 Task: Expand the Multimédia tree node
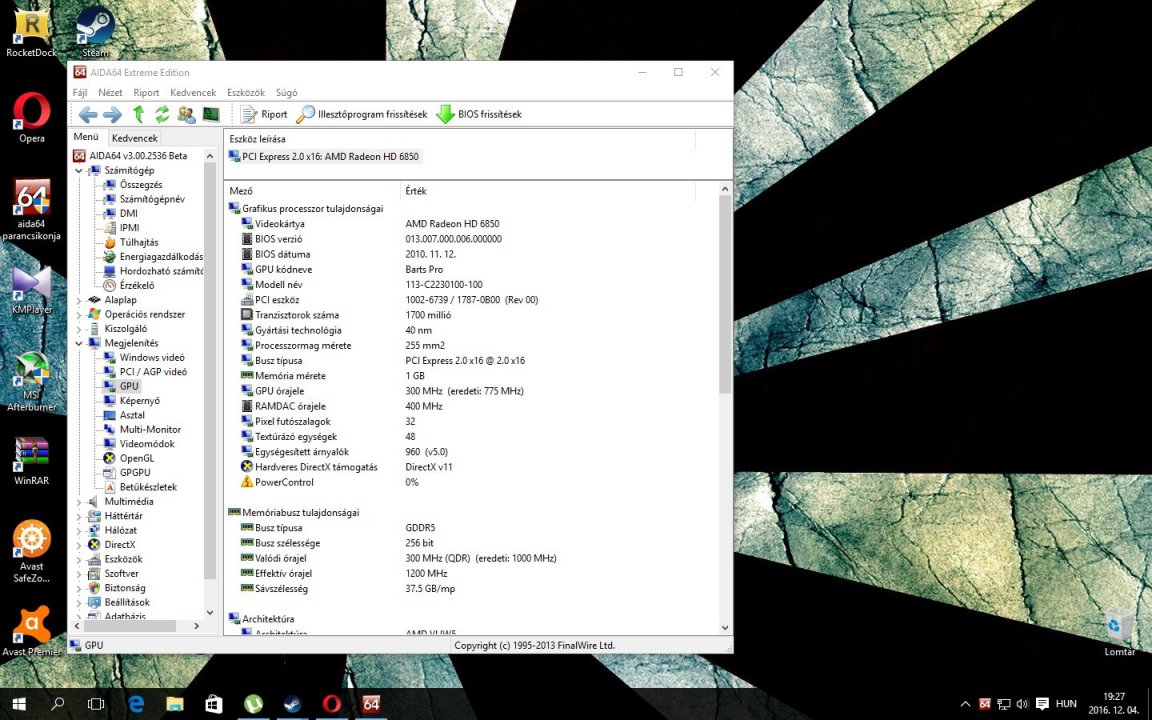[x=80, y=501]
